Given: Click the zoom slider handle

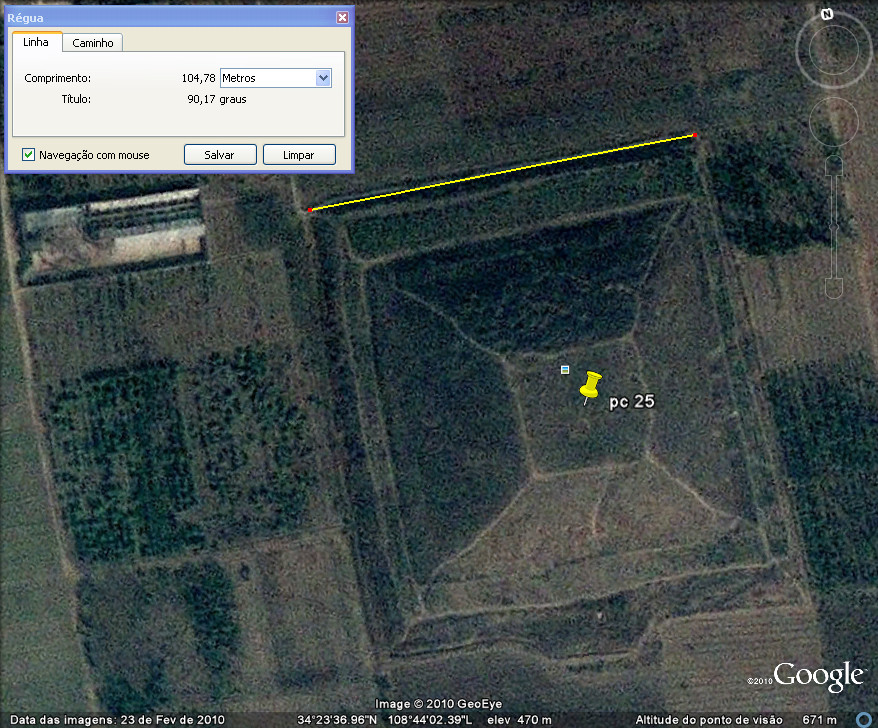Looking at the screenshot, I should point(833,230).
